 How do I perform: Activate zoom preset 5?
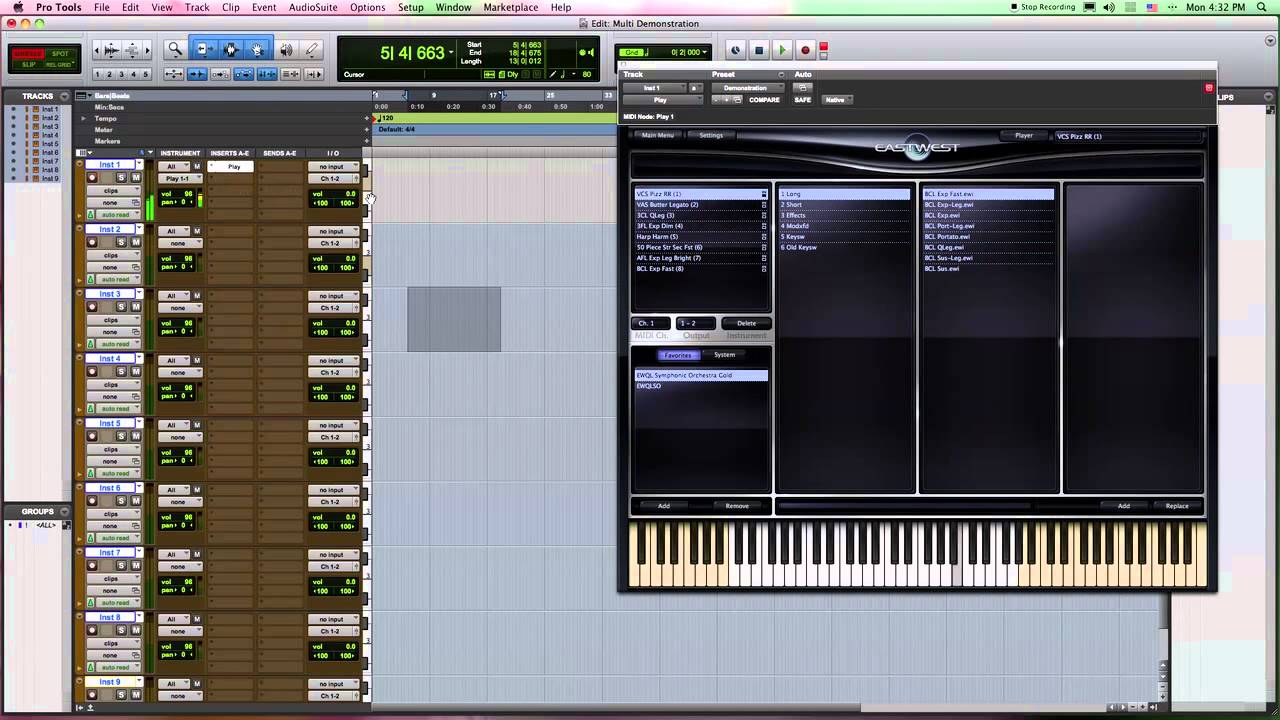(146, 74)
